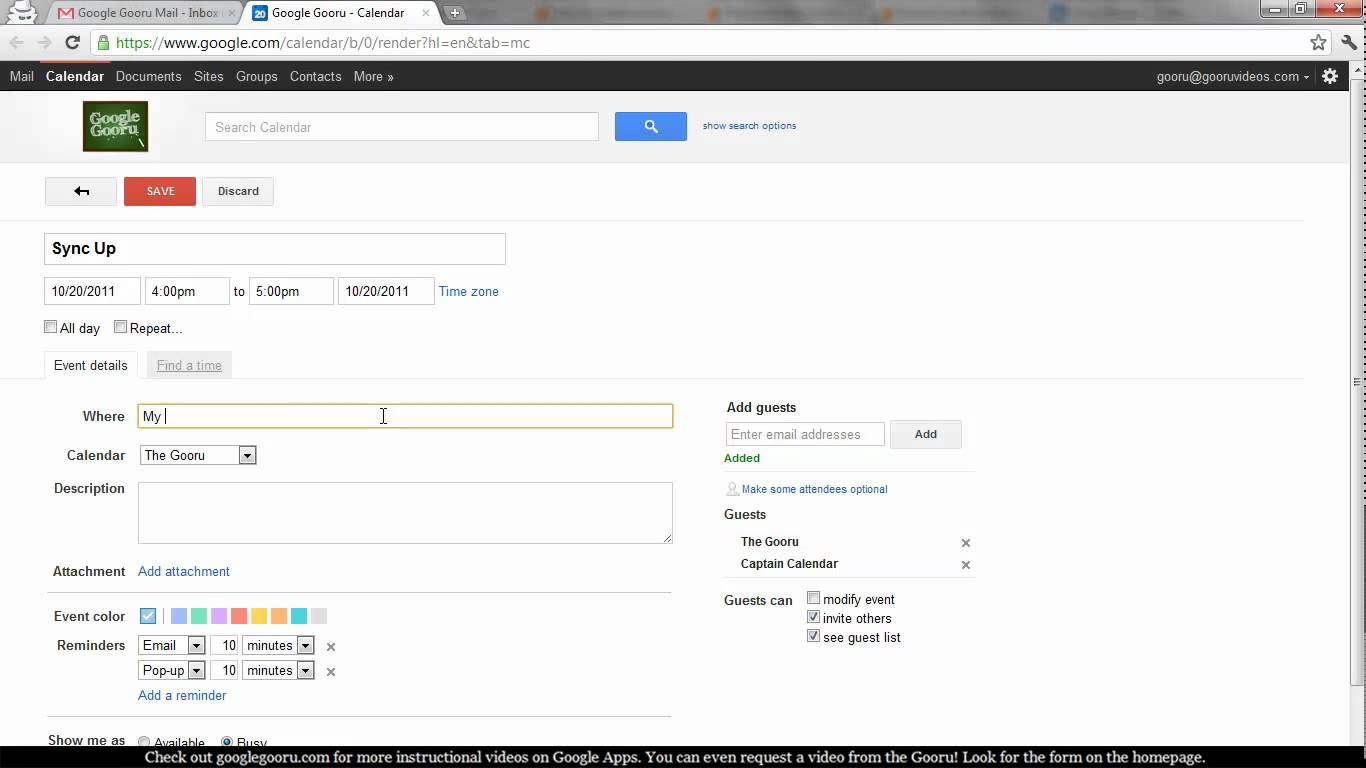Open Contacts from the top bar
Screen dimensions: 1366x768
(x=315, y=76)
